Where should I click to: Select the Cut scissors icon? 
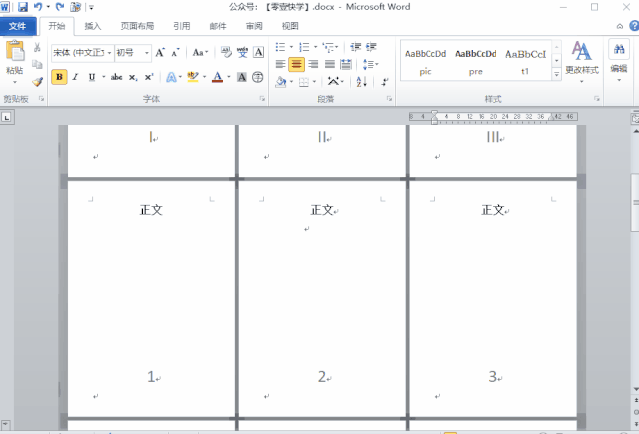pyautogui.click(x=37, y=47)
